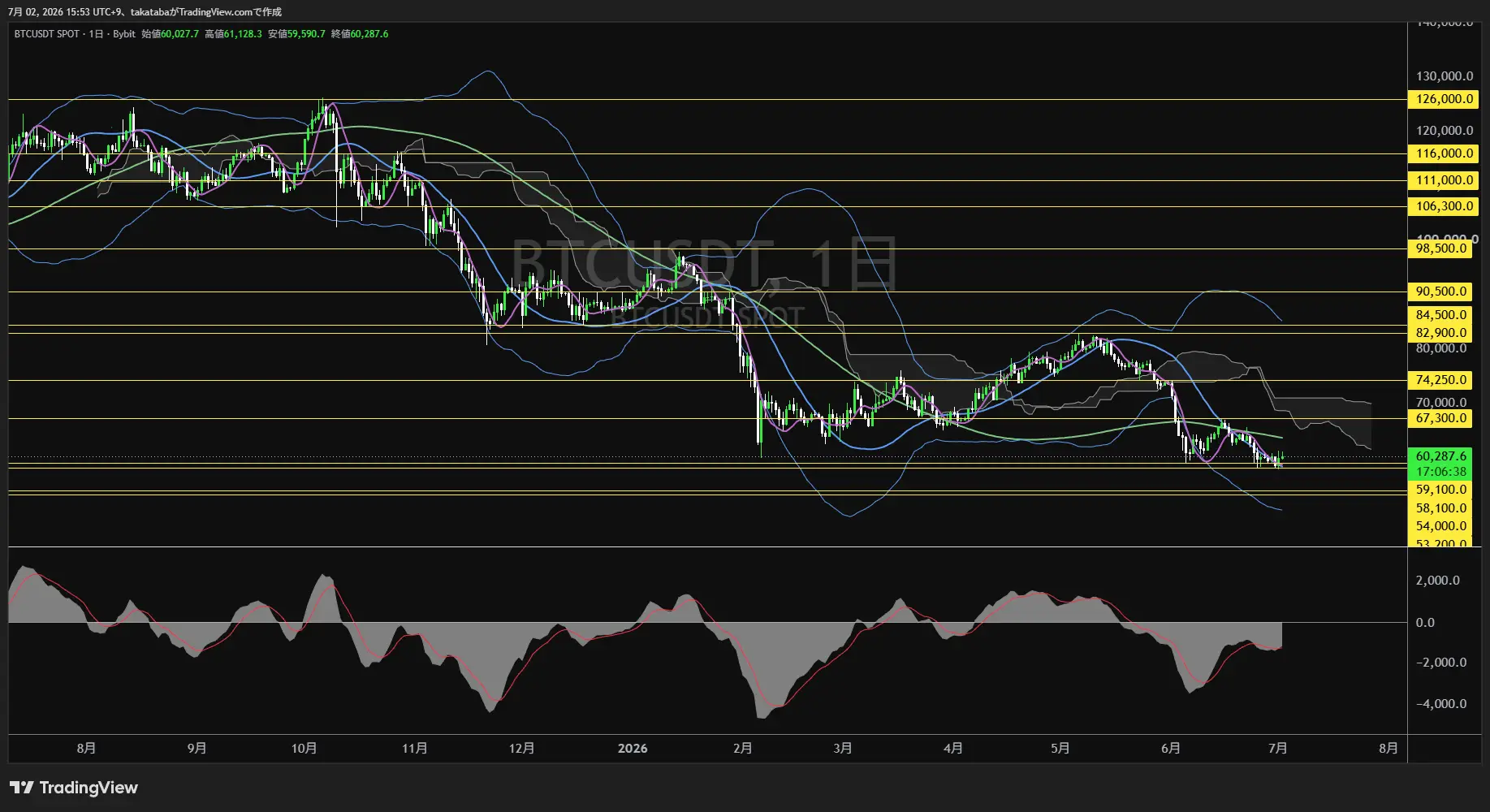Click the 90,500.0 price label

[1440, 292]
